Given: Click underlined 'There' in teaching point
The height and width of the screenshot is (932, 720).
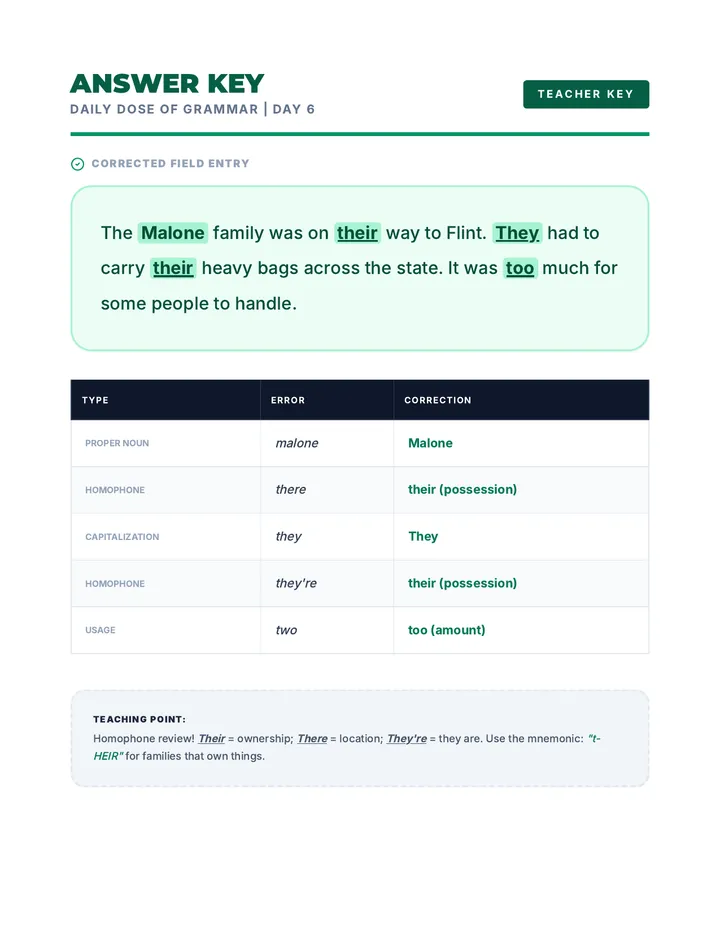Looking at the screenshot, I should pyautogui.click(x=312, y=739).
